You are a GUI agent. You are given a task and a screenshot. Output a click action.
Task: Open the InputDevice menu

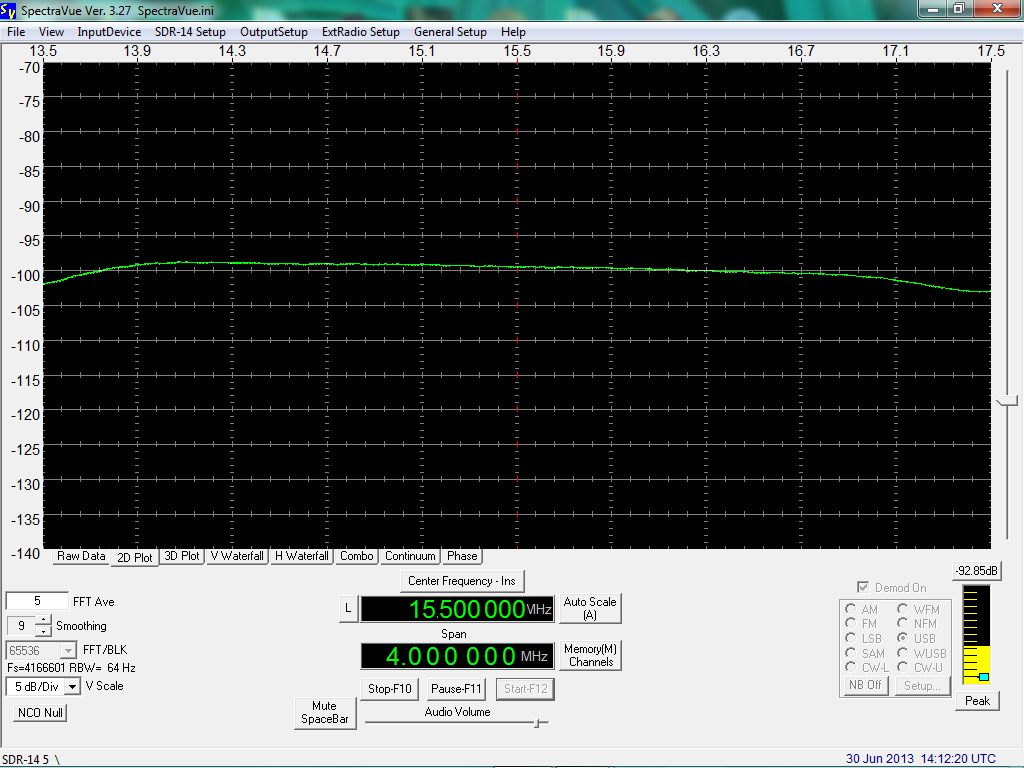[x=109, y=32]
